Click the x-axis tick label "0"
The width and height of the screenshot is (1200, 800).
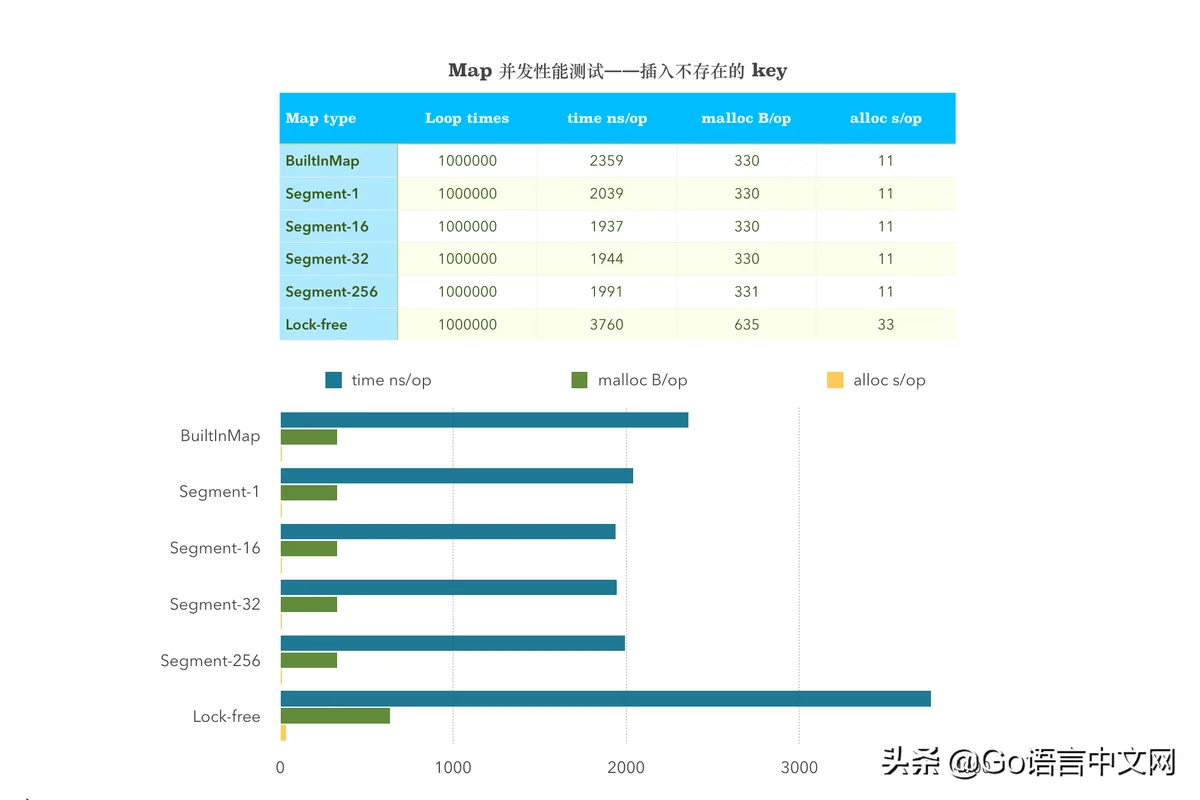pos(280,768)
